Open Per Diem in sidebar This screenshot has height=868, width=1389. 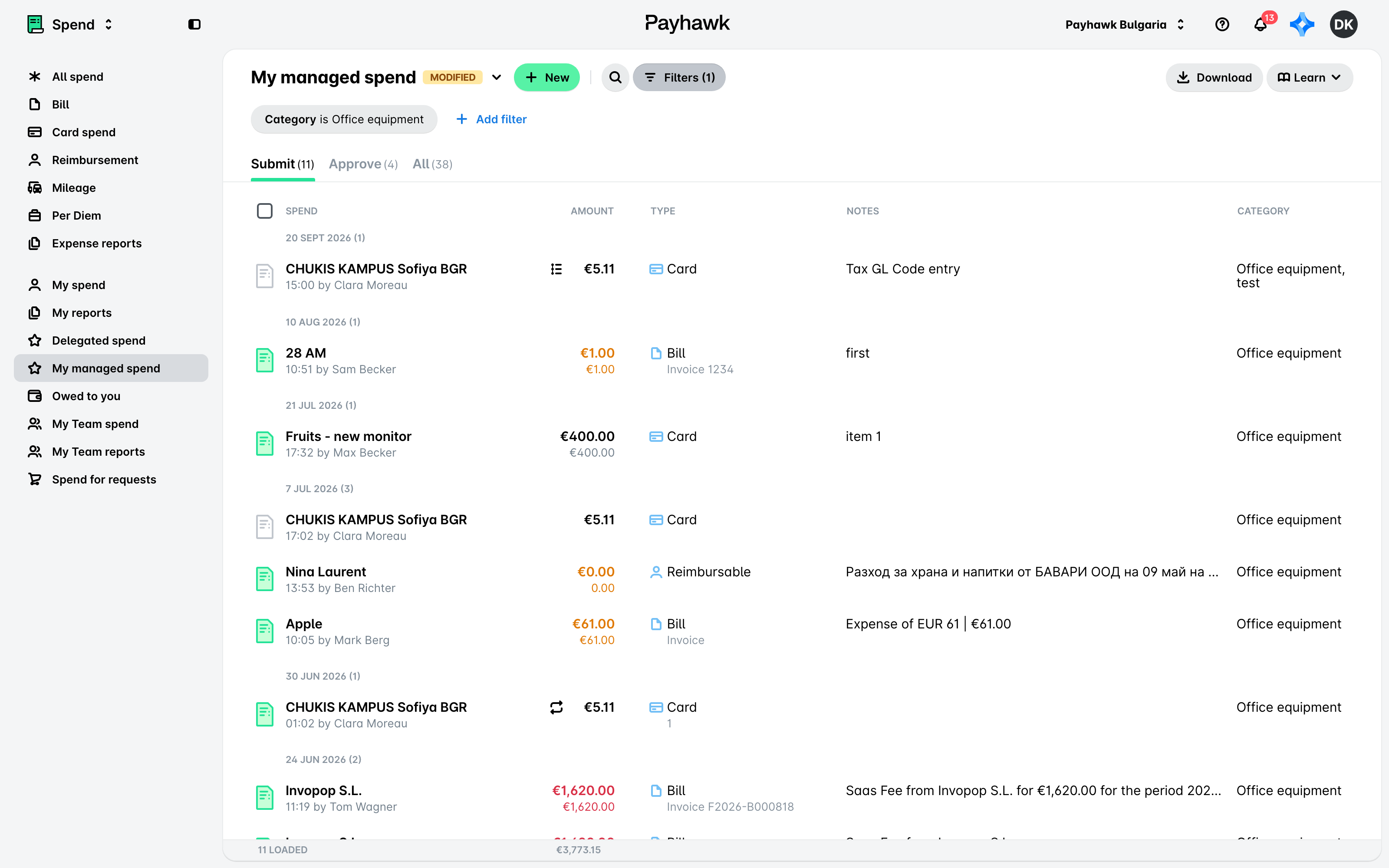(111, 215)
